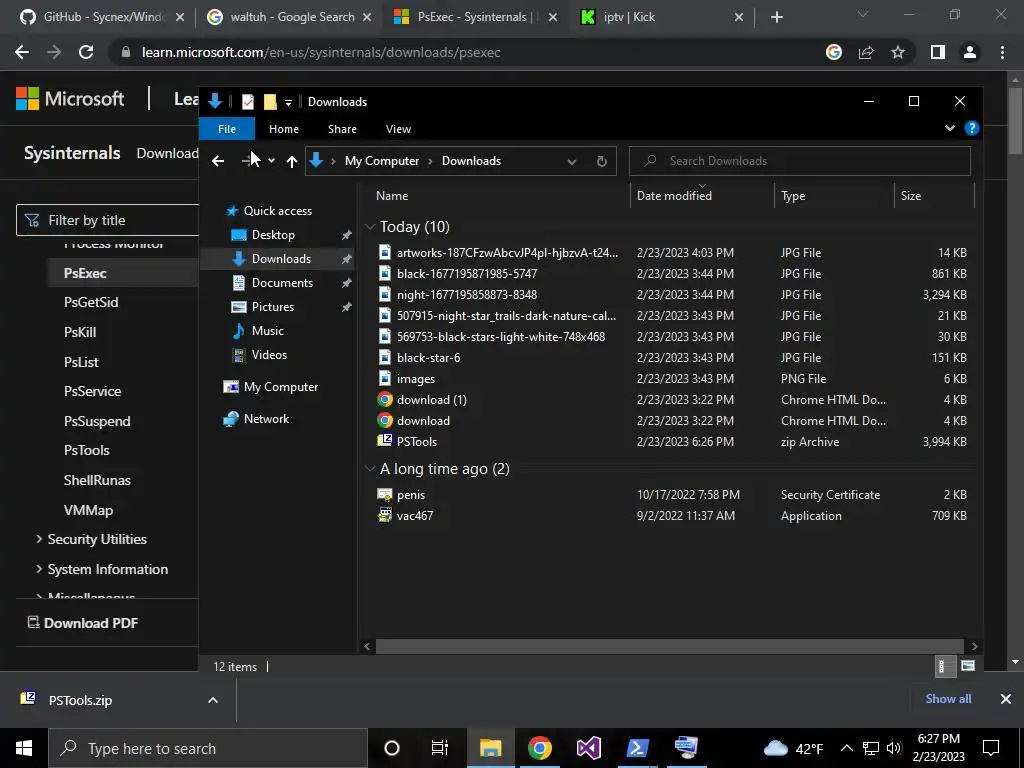Sort files by Date modified column
This screenshot has width=1024, height=768.
pyautogui.click(x=674, y=195)
